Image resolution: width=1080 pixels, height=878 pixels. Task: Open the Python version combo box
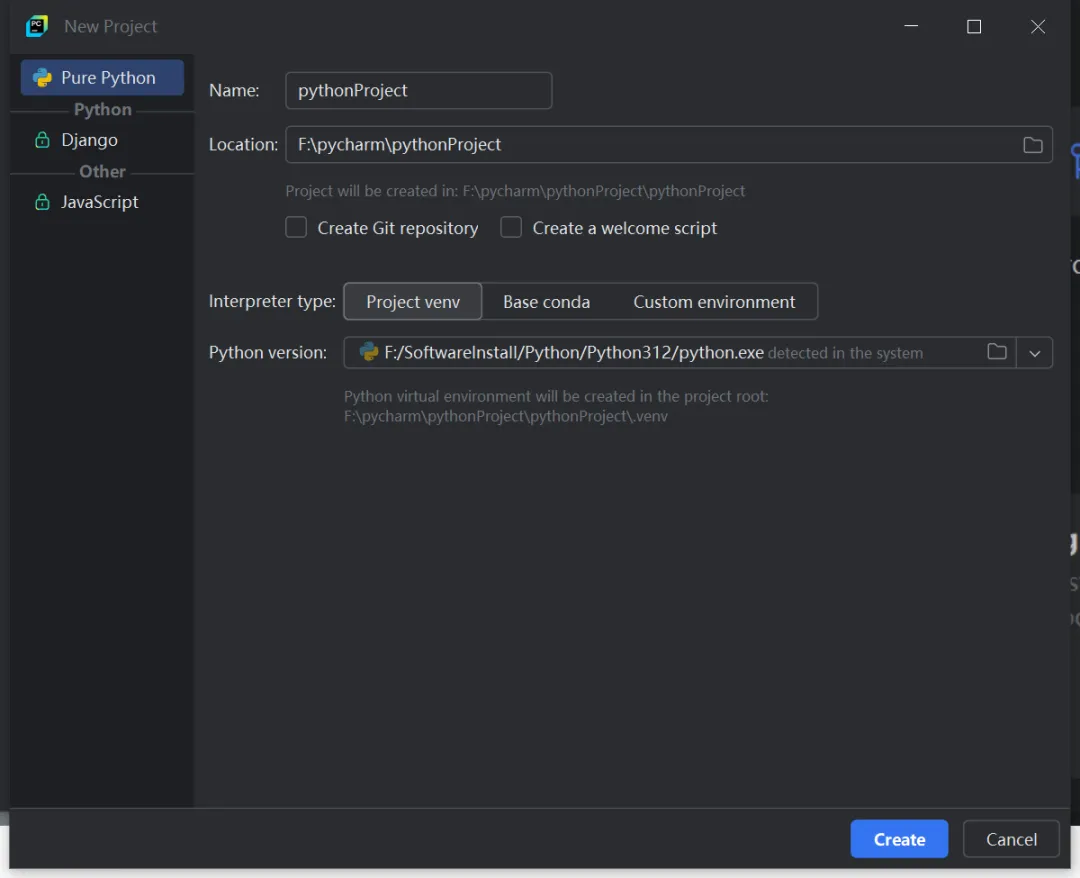pos(698,353)
